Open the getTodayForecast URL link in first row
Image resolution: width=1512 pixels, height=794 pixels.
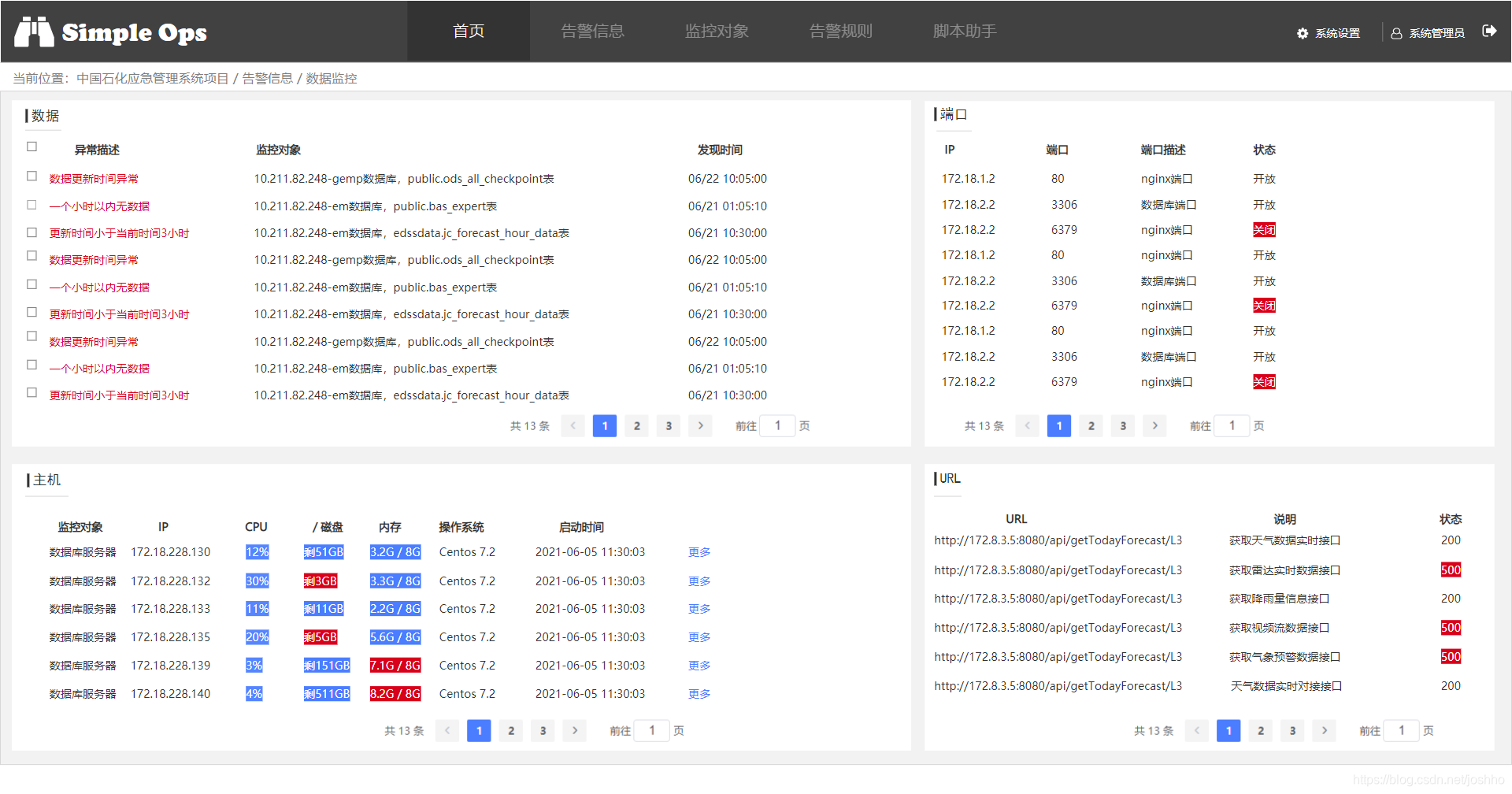(1058, 540)
